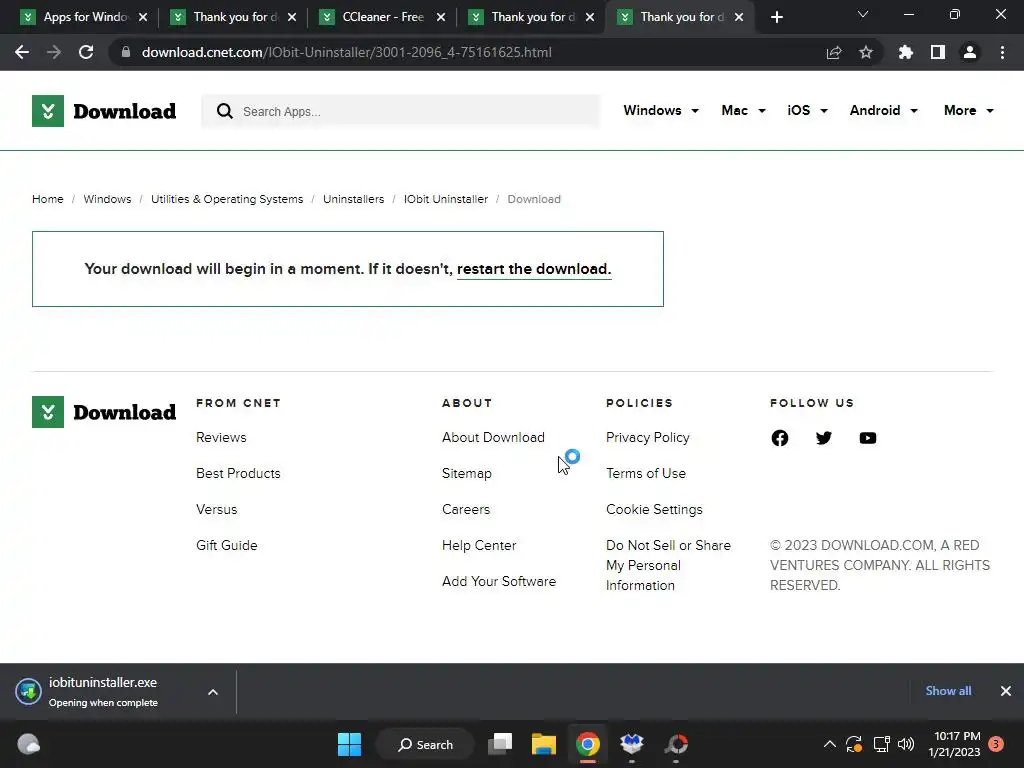This screenshot has width=1024, height=768.
Task: Open the IObit Uninstaller breadcrumb
Action: [x=445, y=199]
